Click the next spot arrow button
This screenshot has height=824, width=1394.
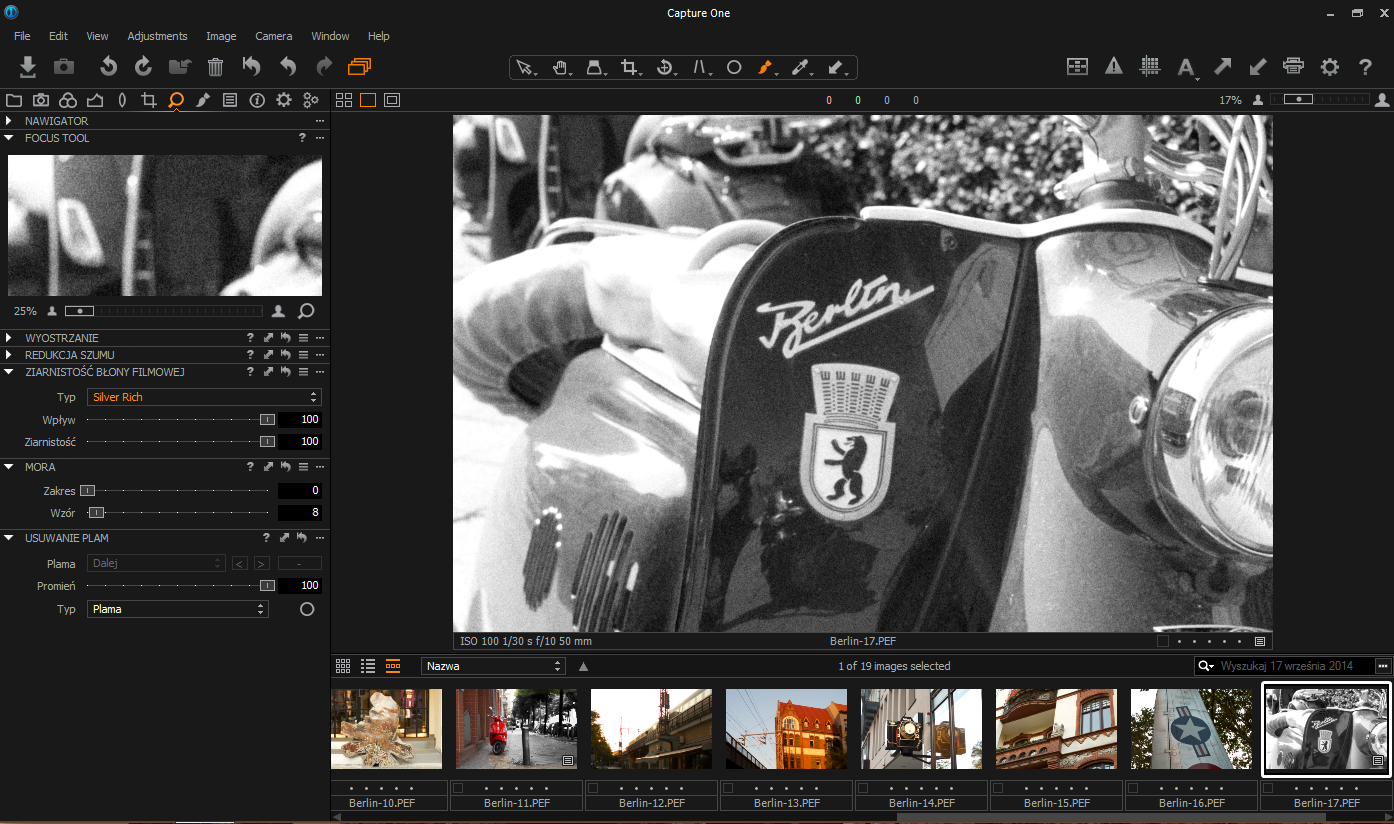pyautogui.click(x=261, y=564)
